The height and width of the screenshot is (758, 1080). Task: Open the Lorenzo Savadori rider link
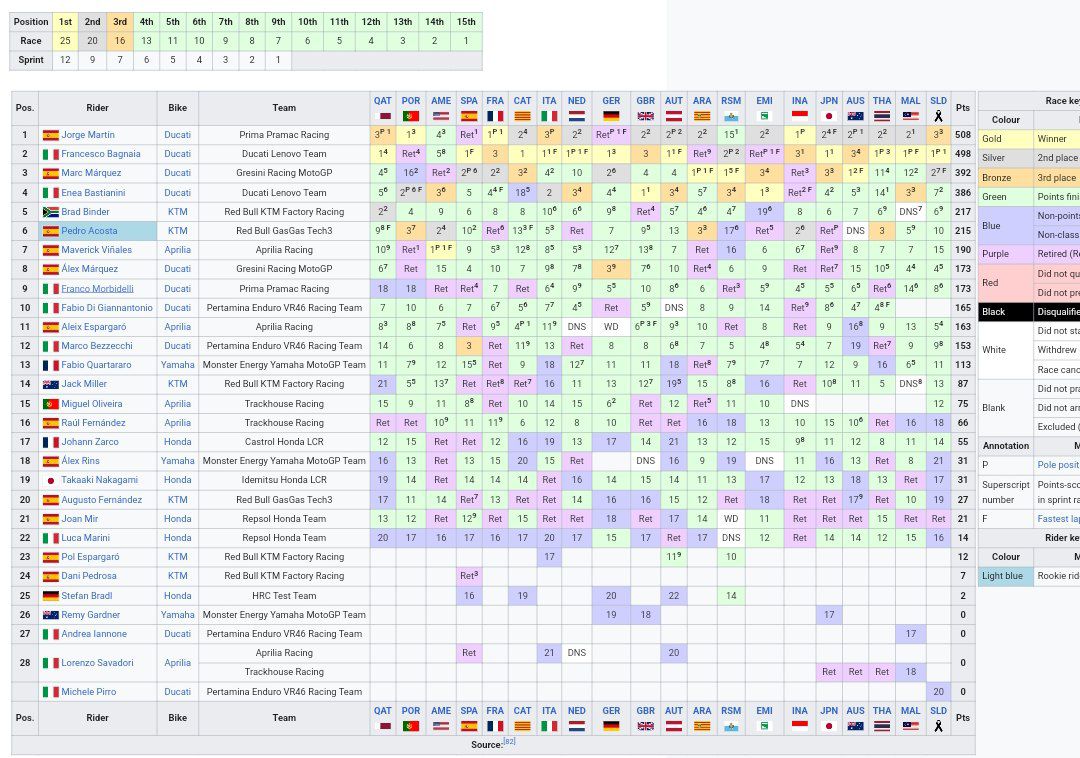click(96, 663)
